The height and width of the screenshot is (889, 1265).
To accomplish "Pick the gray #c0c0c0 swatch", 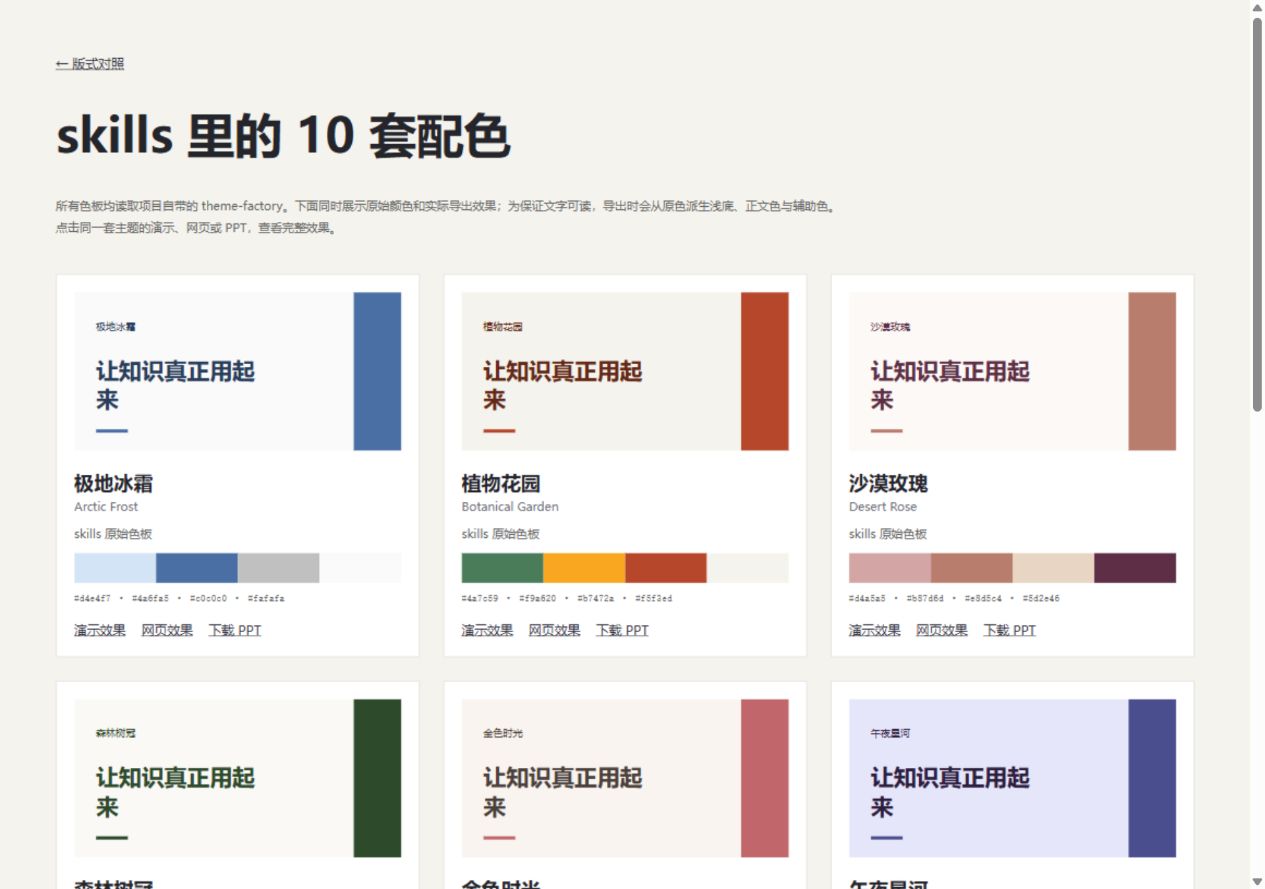I will (278, 568).
